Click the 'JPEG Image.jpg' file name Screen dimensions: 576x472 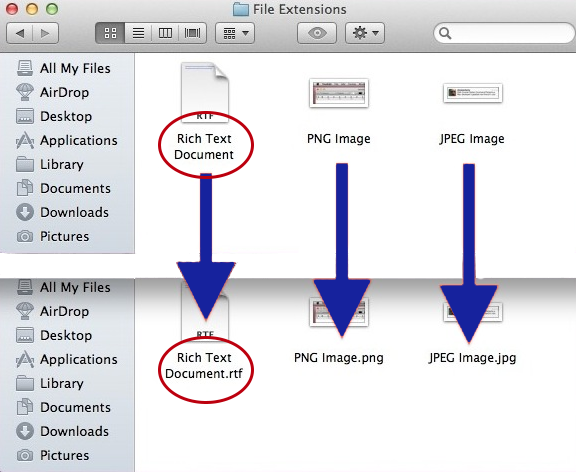click(x=472, y=358)
